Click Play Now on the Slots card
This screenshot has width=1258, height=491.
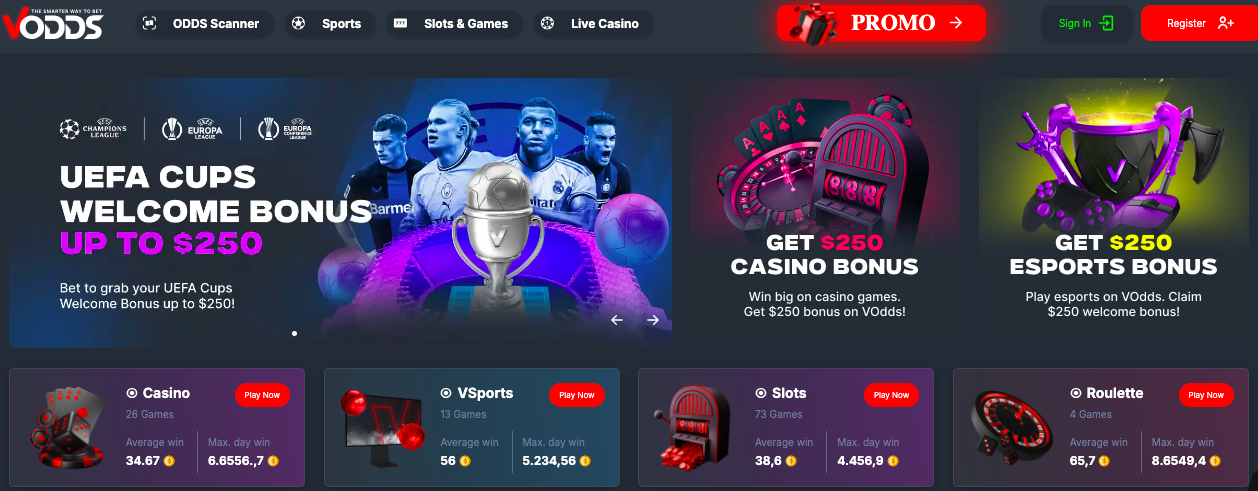[891, 395]
